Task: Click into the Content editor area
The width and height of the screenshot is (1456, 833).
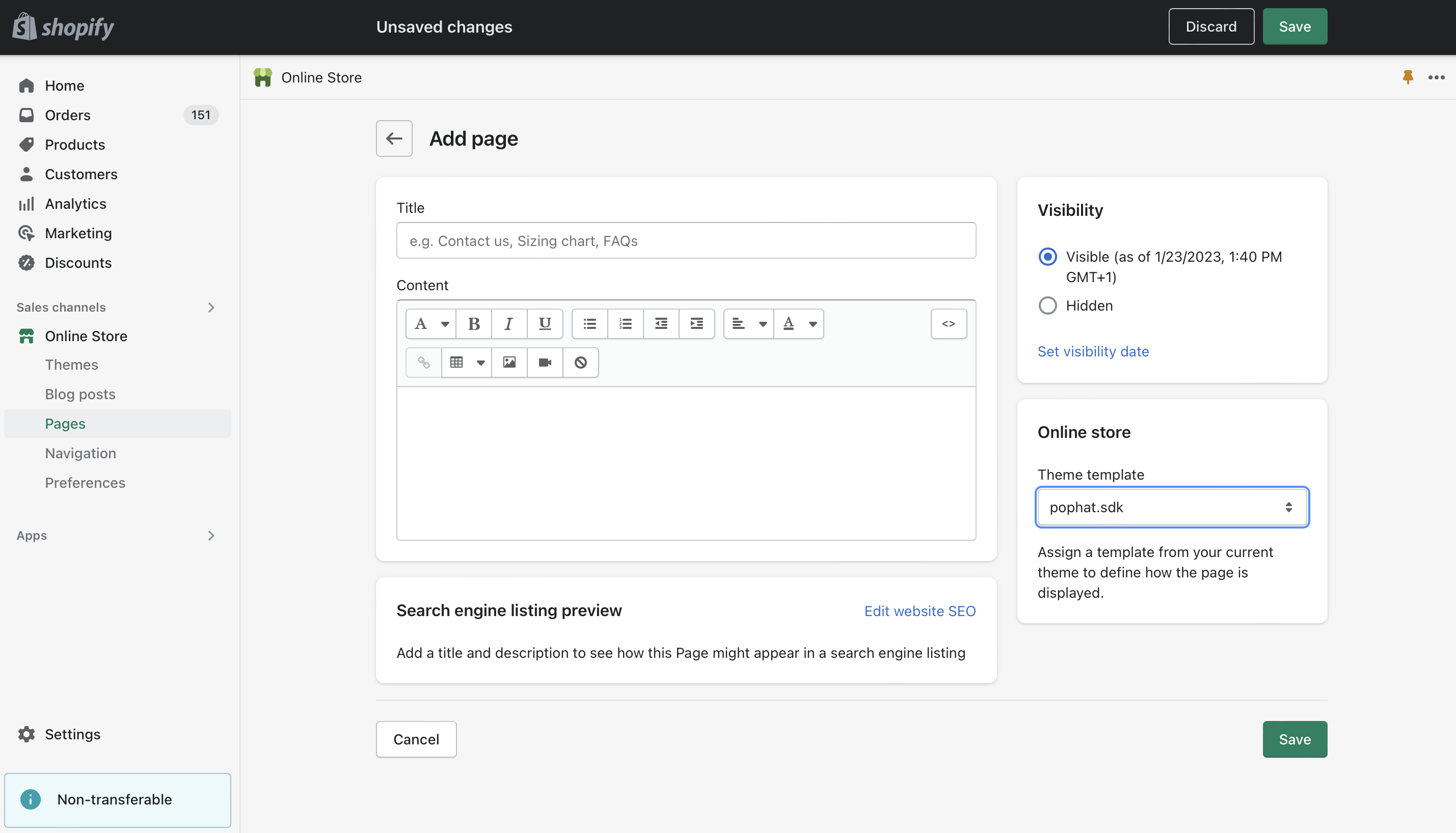Action: pyautogui.click(x=686, y=463)
